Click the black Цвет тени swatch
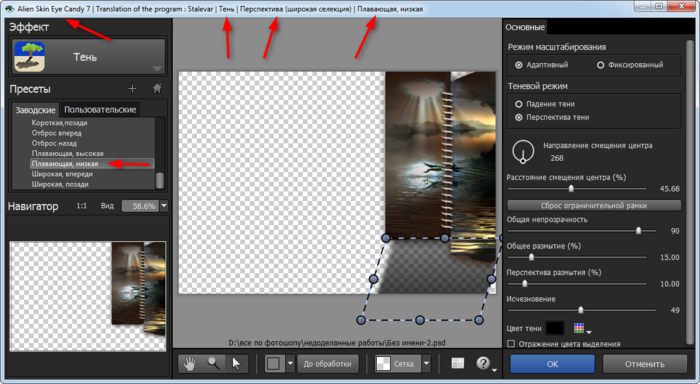Image resolution: width=700 pixels, height=384 pixels. [x=555, y=328]
